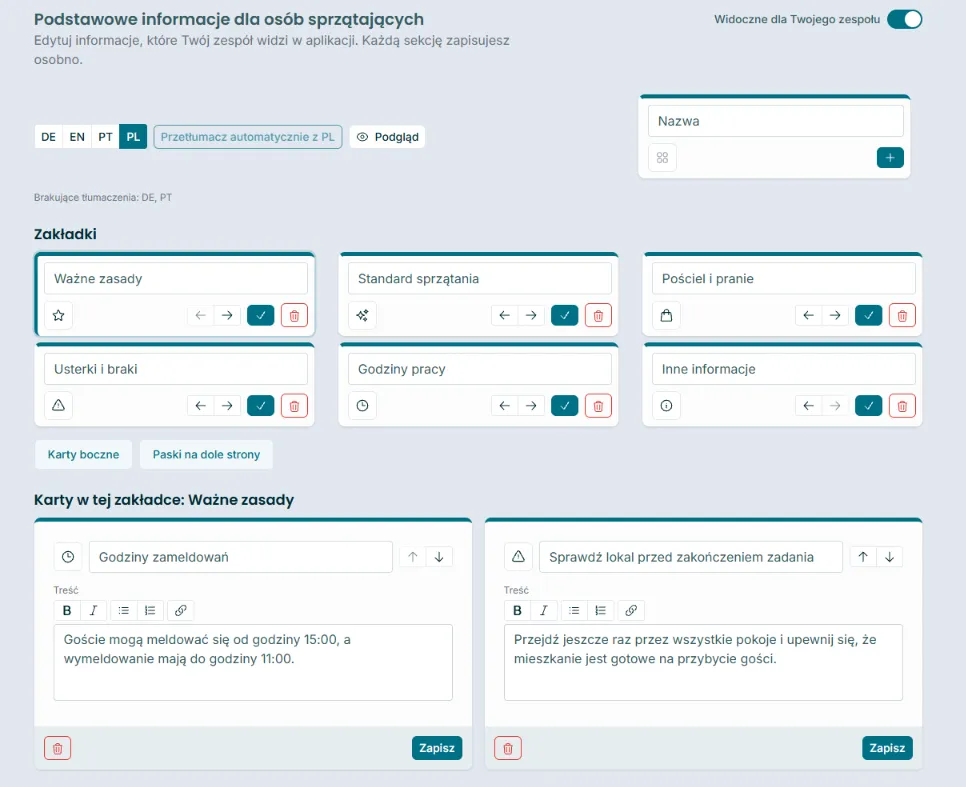Confirm Usterki i braki tab with checkmark
Screen dimensions: 966x787
pyautogui.click(x=261, y=406)
